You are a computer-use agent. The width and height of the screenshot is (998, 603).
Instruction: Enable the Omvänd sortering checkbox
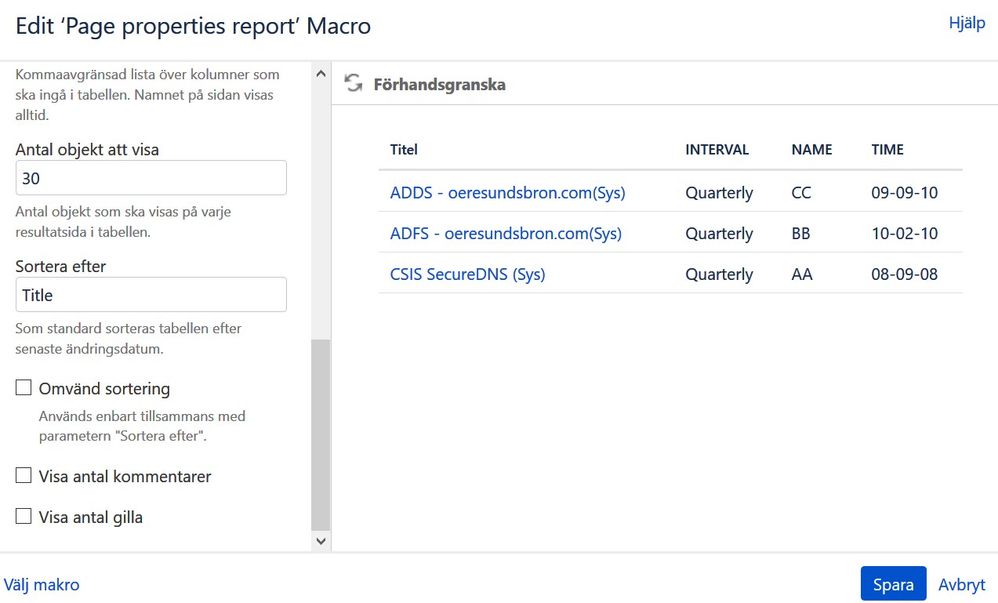pos(24,388)
